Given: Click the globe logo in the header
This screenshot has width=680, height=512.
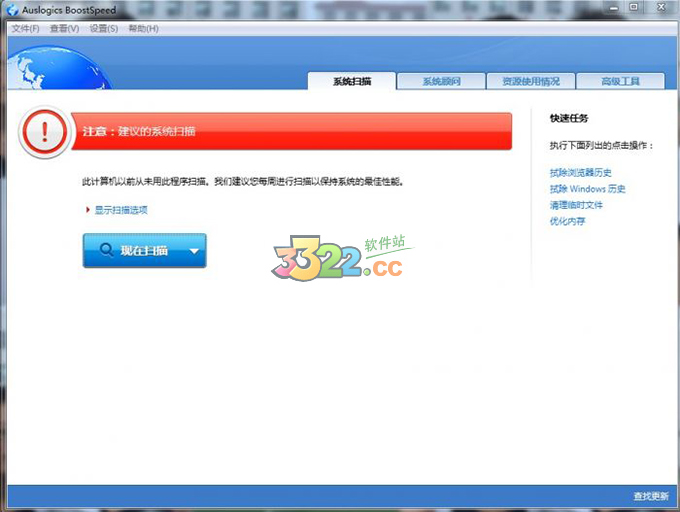Looking at the screenshot, I should (x=59, y=68).
